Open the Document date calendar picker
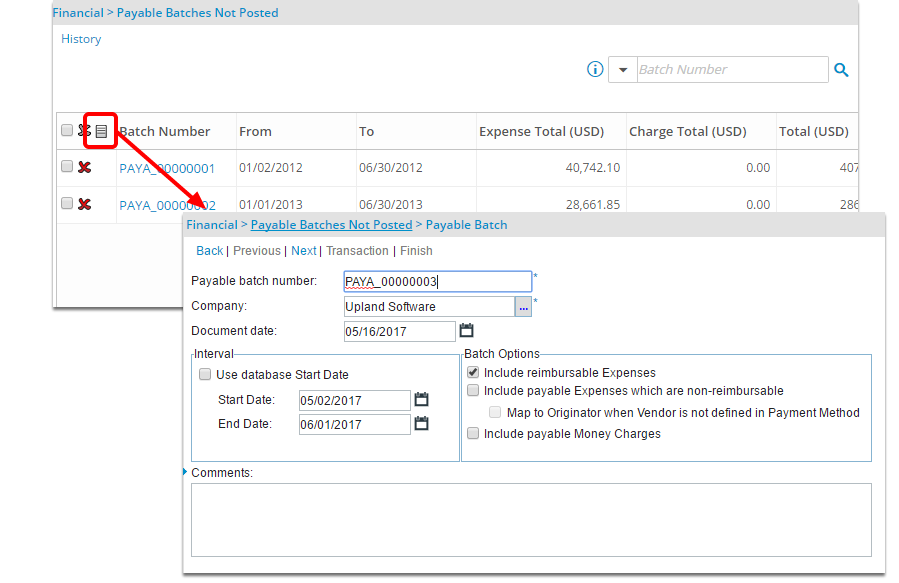Viewport: 899px width, 583px height. (x=466, y=330)
